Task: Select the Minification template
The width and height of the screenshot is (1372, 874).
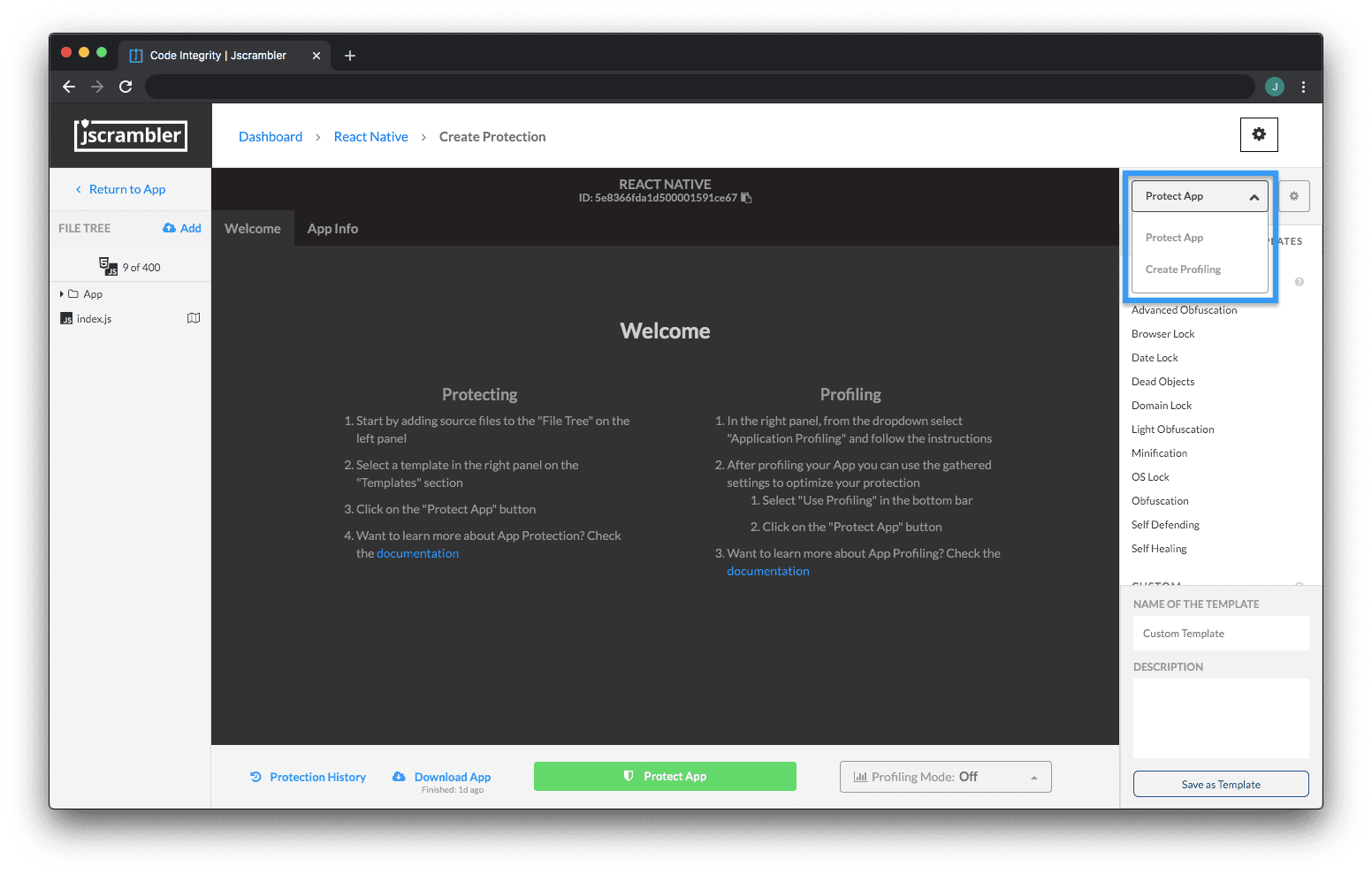Action: click(x=1160, y=453)
